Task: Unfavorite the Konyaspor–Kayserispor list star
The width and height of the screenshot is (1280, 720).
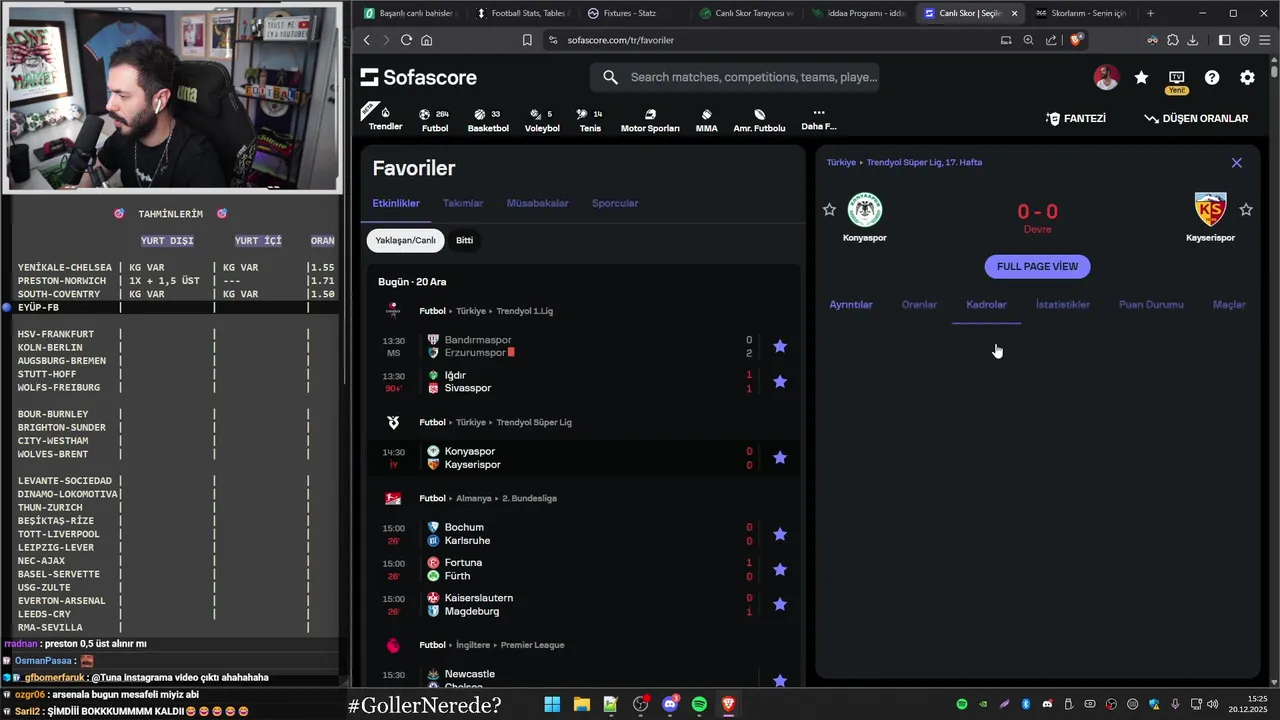Action: tap(780, 457)
